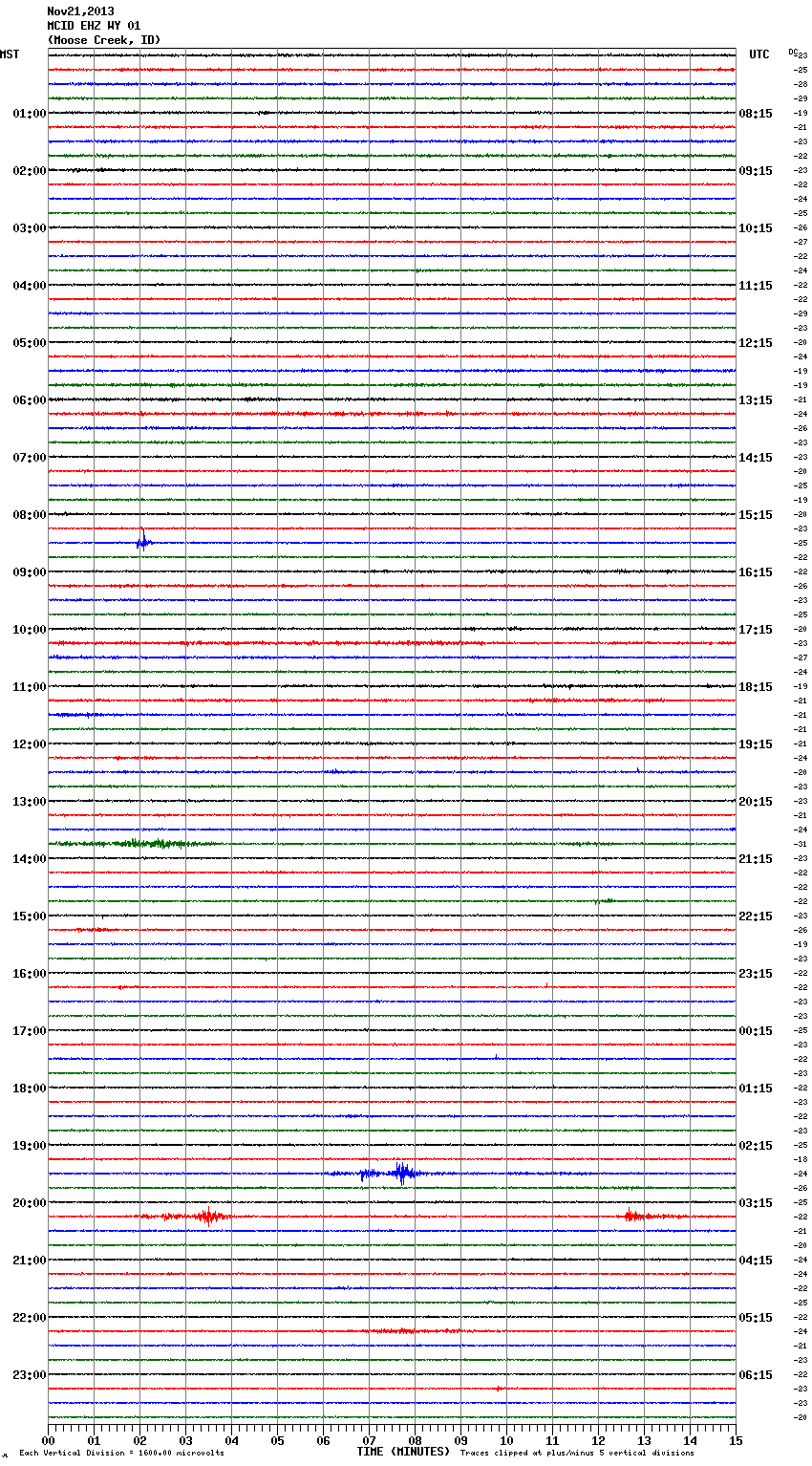Click the 00 minute tick label
The width and height of the screenshot is (812, 1466).
[x=48, y=1441]
